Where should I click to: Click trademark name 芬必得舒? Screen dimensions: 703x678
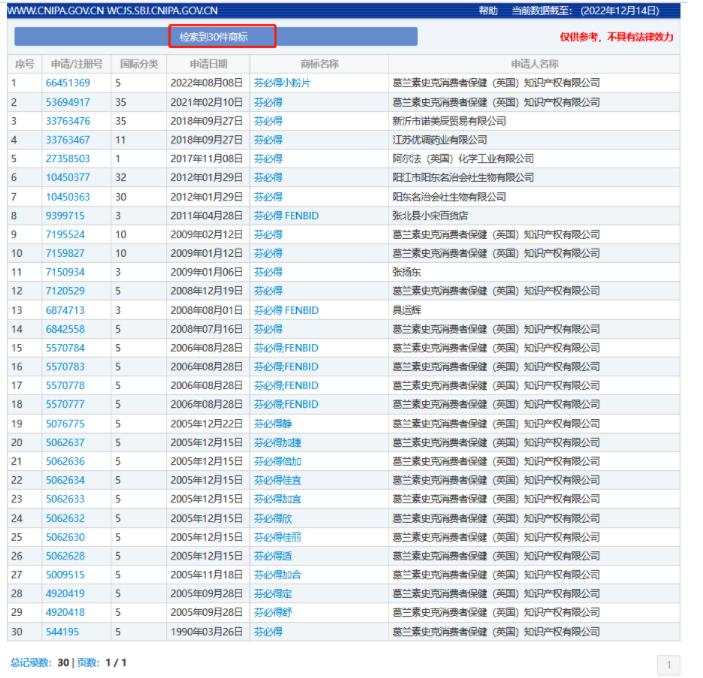point(273,613)
